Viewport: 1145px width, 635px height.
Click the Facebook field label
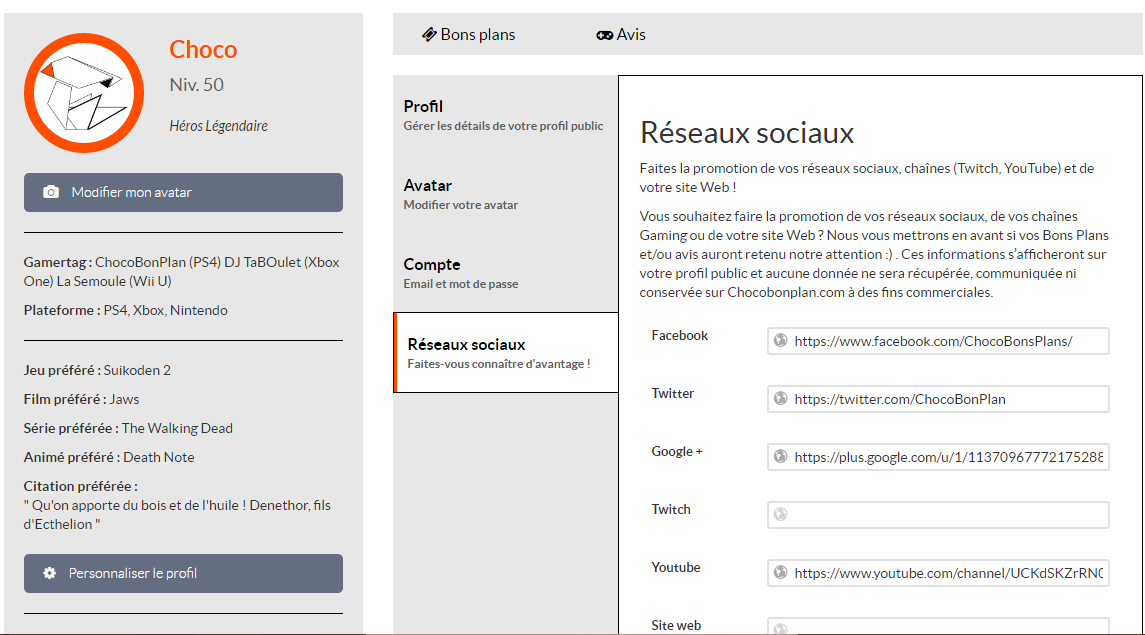(680, 335)
